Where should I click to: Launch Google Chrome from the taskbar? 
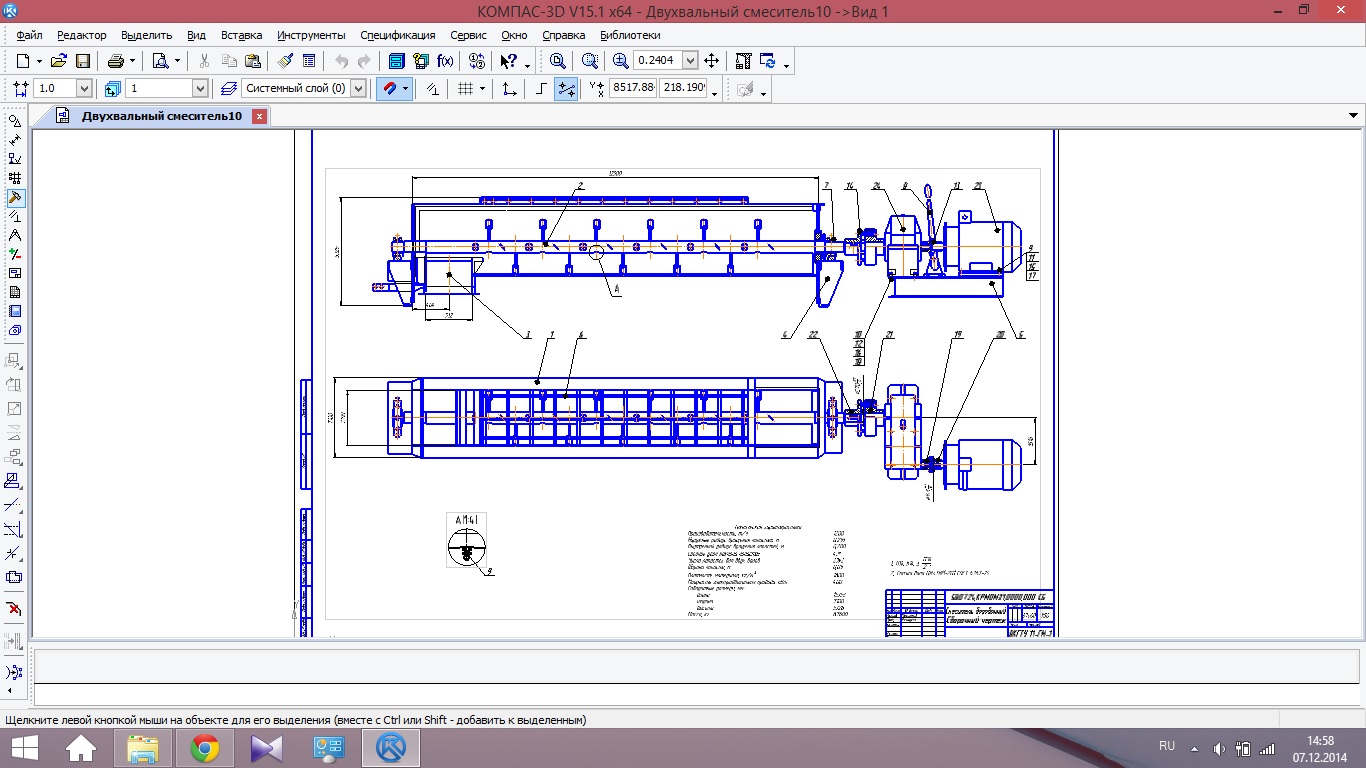205,748
